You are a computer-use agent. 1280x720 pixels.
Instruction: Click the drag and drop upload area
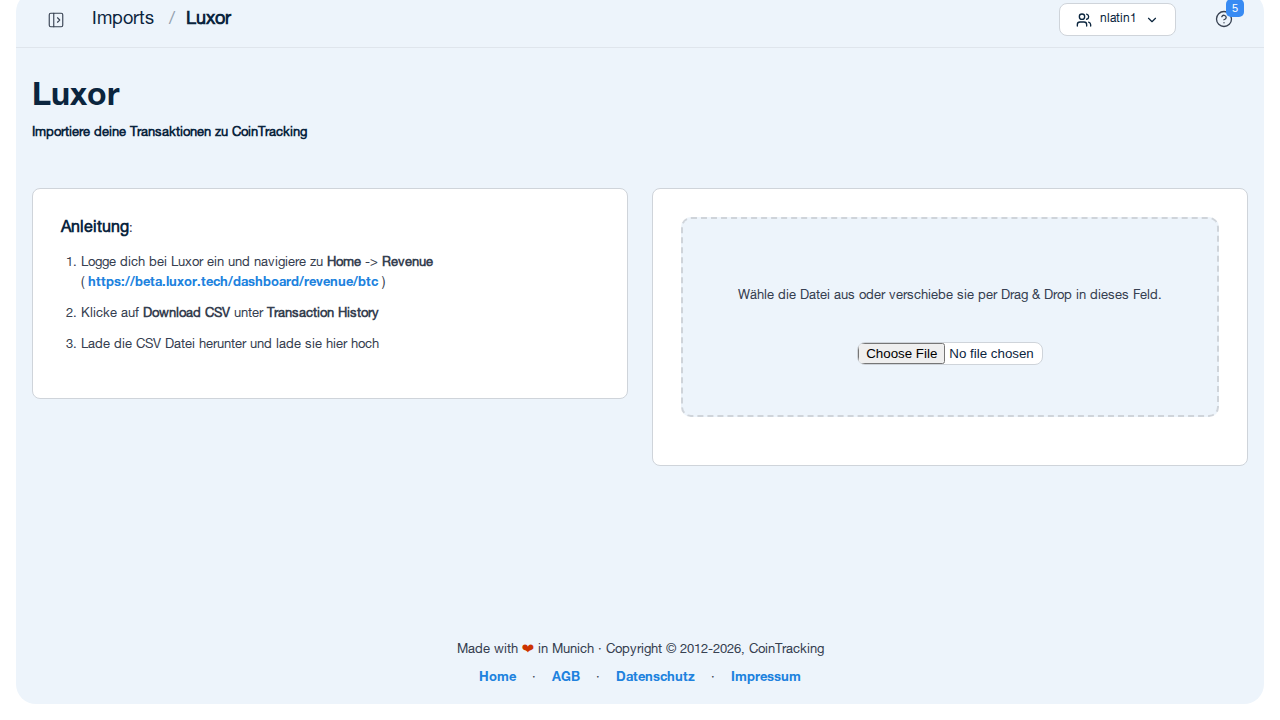tap(950, 317)
